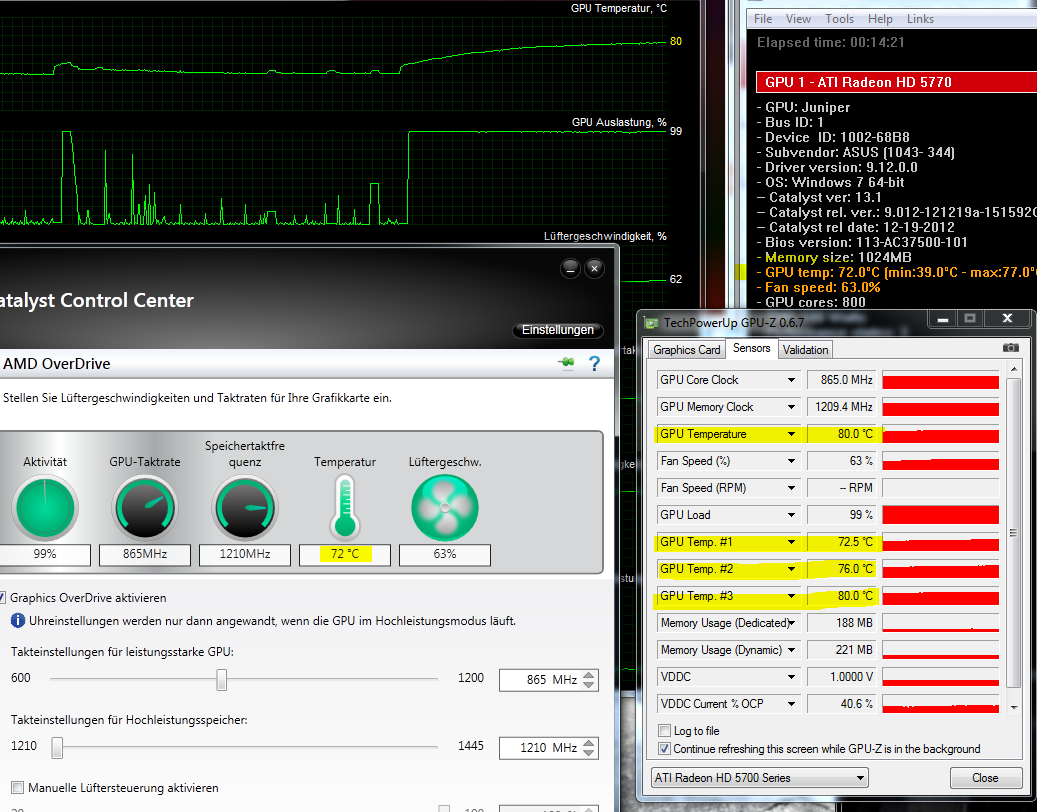Click the 80.0 °C GPU Temperature value
The width and height of the screenshot is (1037, 812).
[x=842, y=434]
